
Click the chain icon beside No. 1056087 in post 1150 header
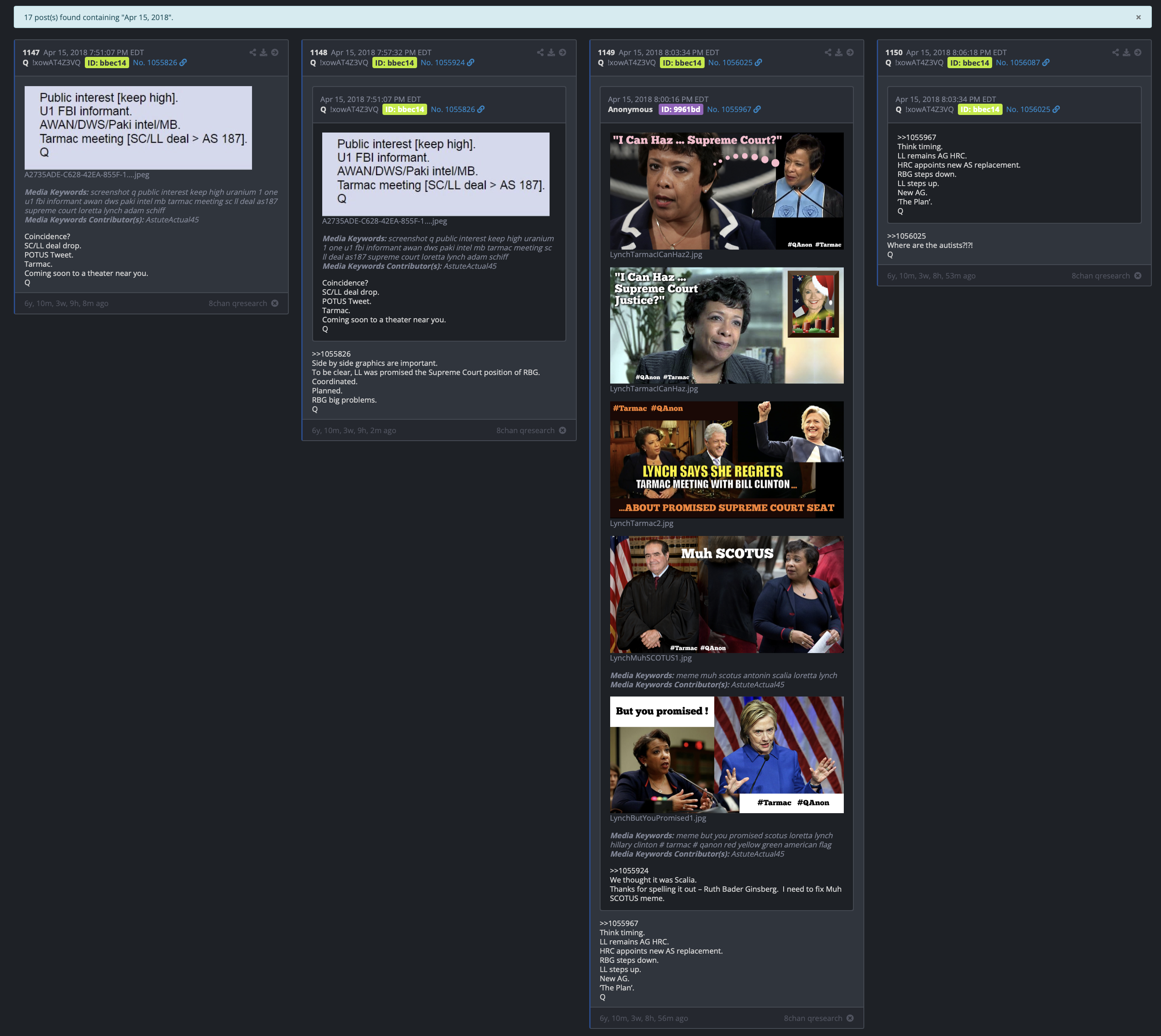click(1046, 63)
